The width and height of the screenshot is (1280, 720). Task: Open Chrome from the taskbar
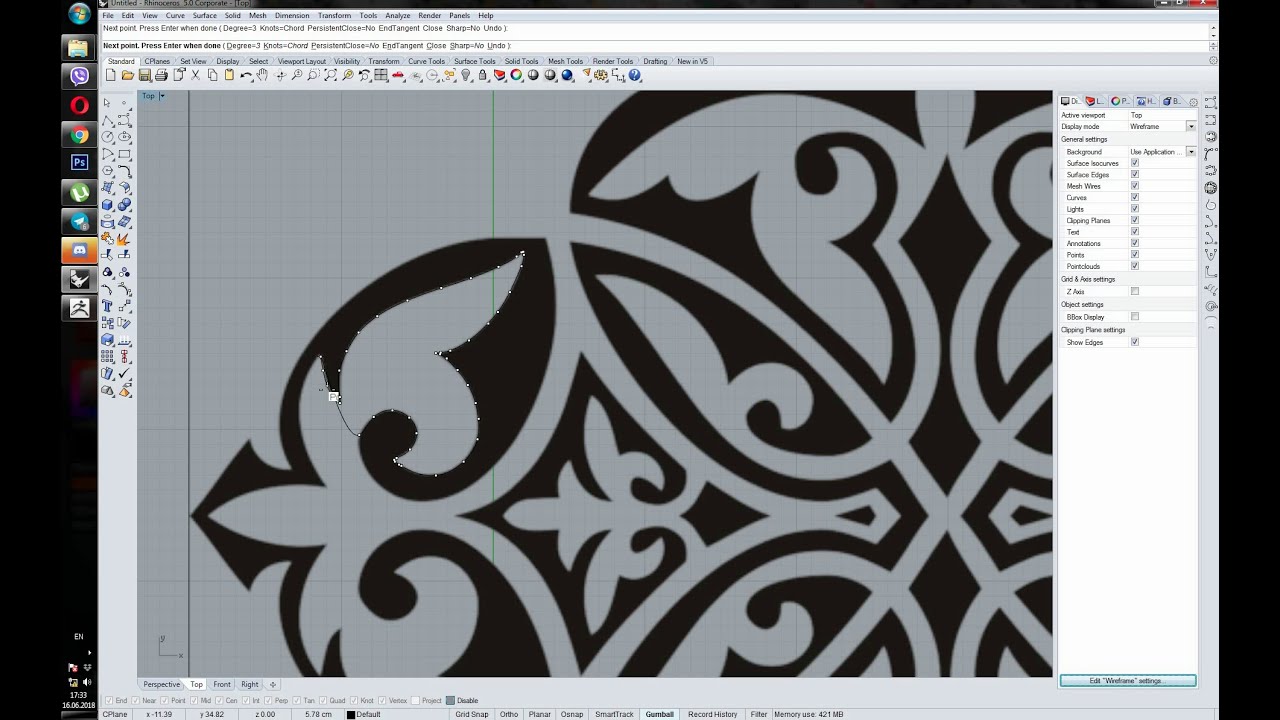[79, 134]
